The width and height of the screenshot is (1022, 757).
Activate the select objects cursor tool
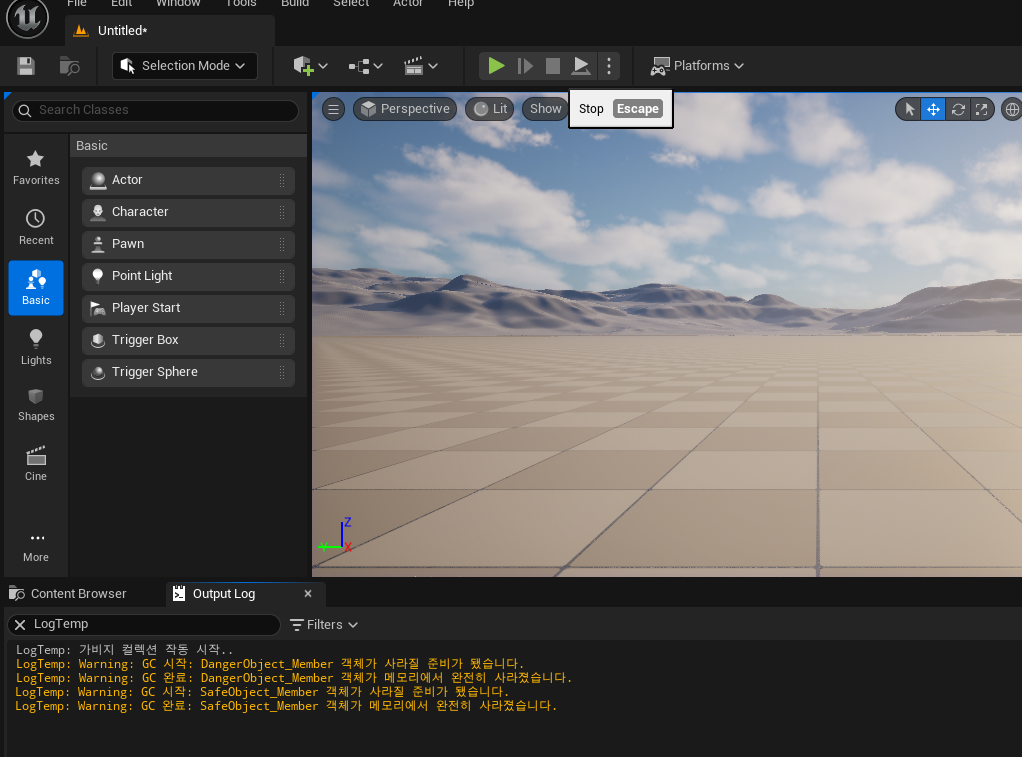click(x=910, y=110)
